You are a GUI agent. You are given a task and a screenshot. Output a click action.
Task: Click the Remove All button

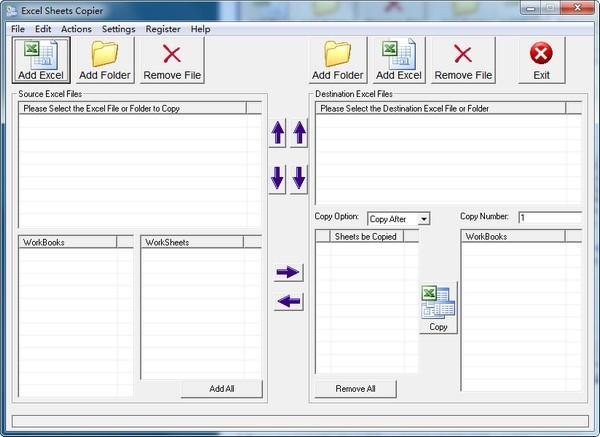355,388
